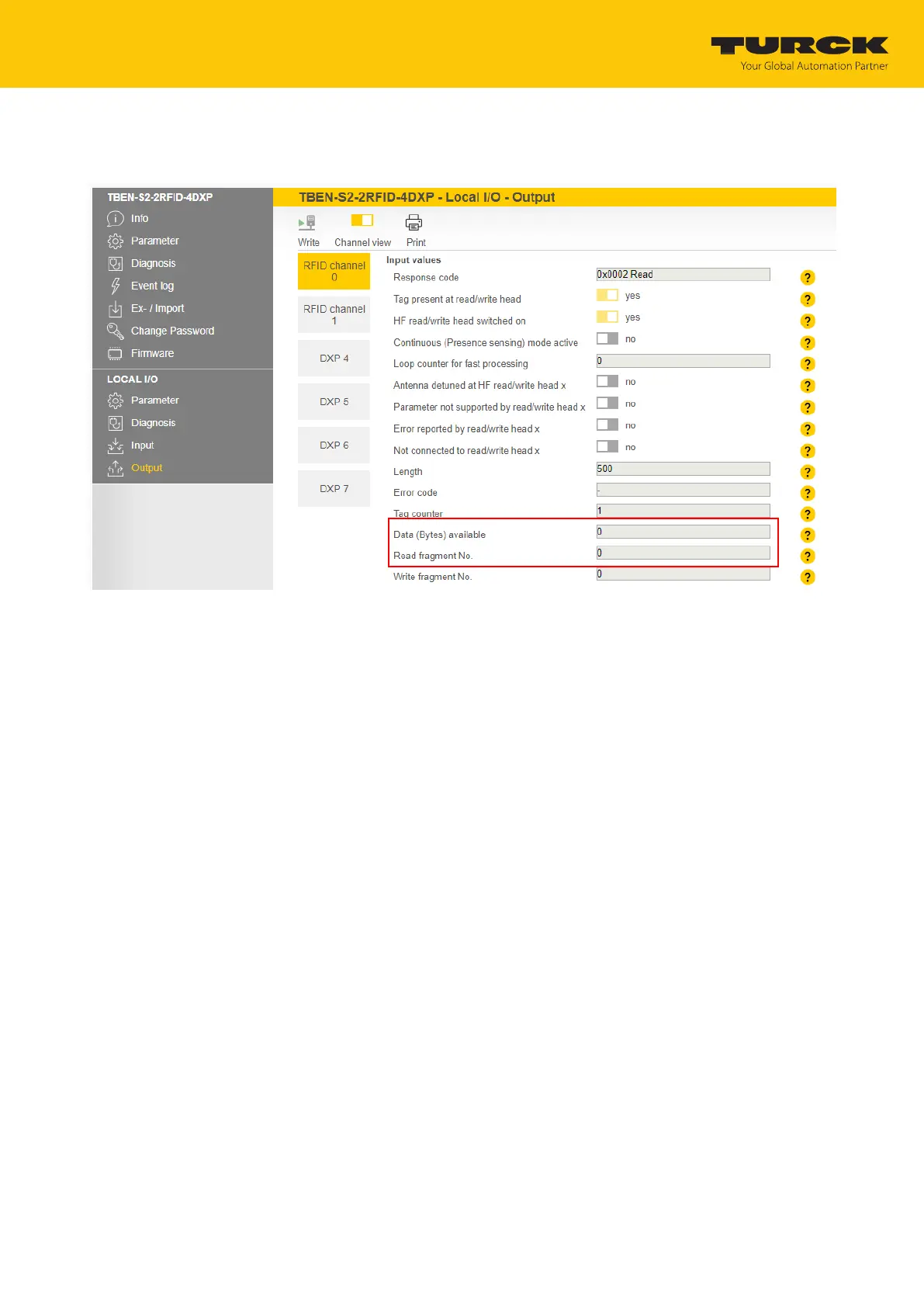Select the RFID channel 1 tab
This screenshot has height=1307, width=924.
334,314
